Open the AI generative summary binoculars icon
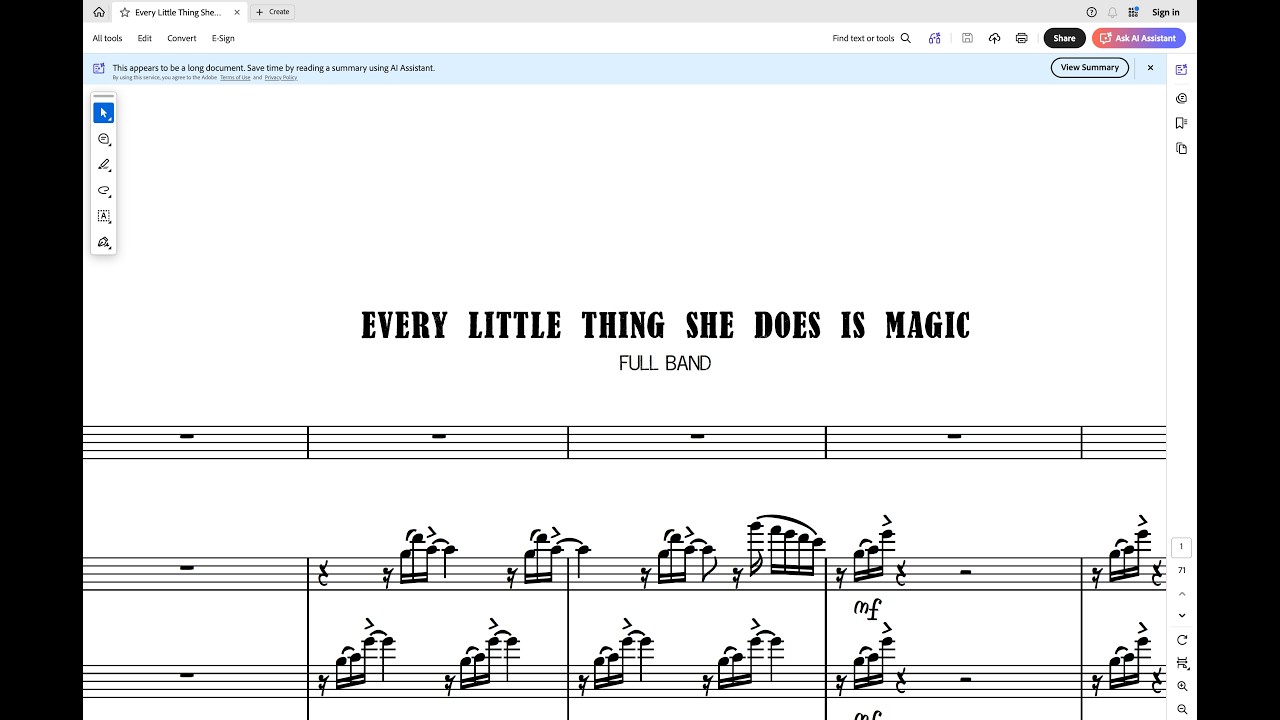 [x=934, y=38]
